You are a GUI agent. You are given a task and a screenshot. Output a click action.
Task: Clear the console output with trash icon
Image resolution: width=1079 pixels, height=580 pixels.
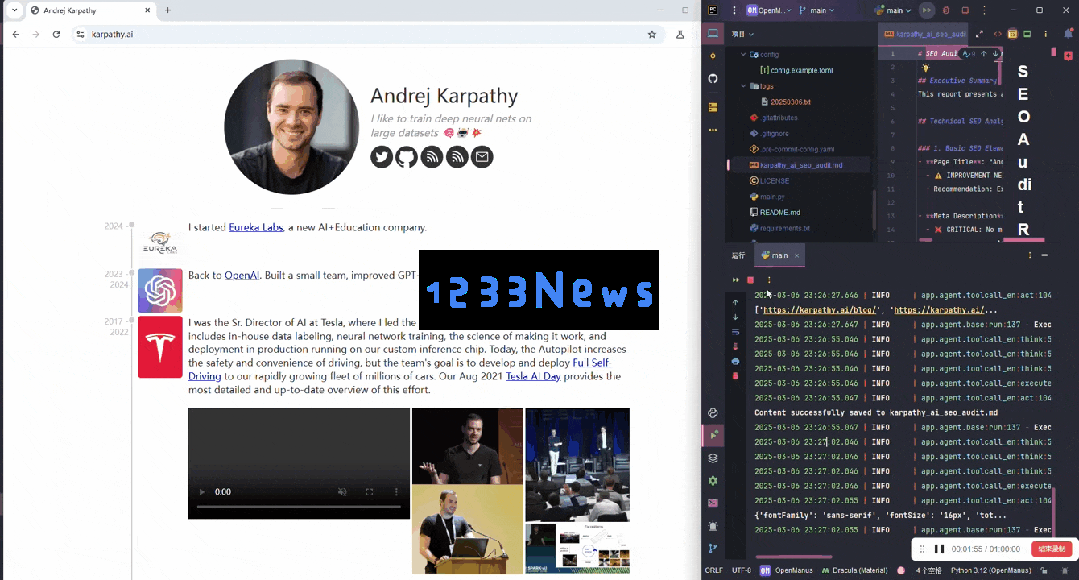click(736, 376)
